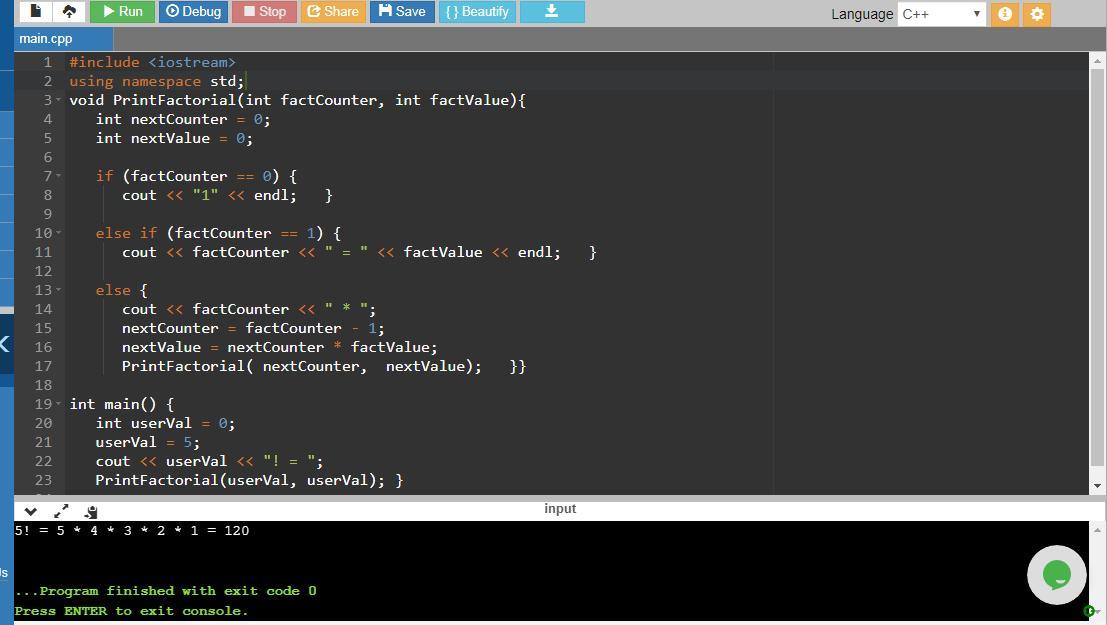The image size is (1107, 625).
Task: Collapse the console with the chevron-down icon
Action: (x=30, y=511)
